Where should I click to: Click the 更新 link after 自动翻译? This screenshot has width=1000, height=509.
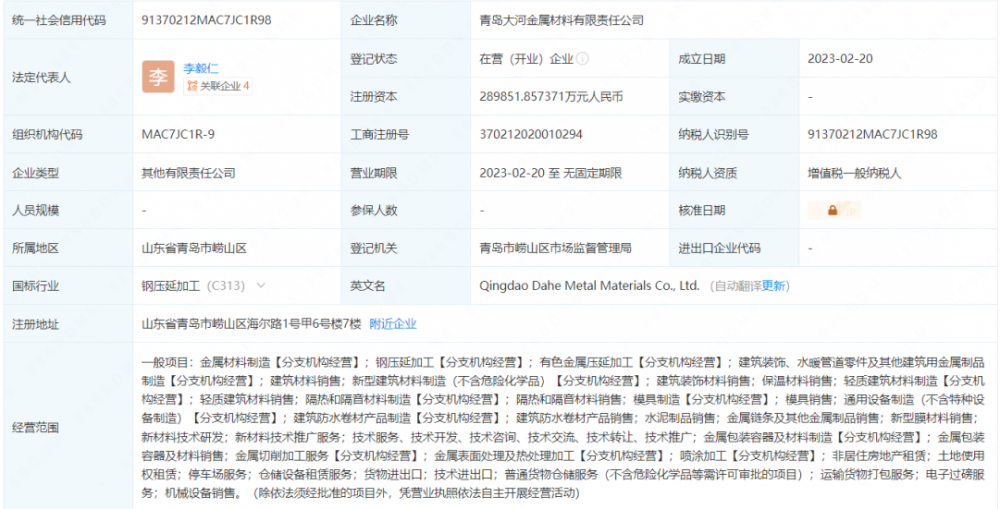pos(773,286)
